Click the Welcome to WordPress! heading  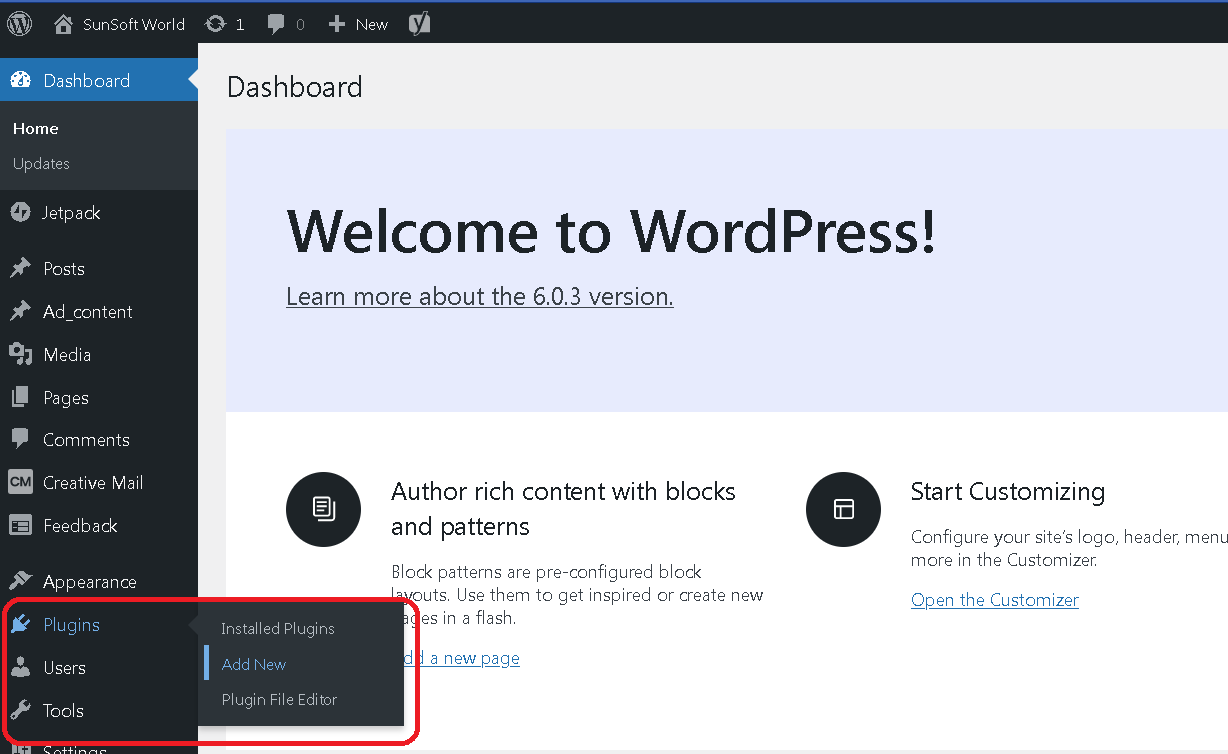611,231
